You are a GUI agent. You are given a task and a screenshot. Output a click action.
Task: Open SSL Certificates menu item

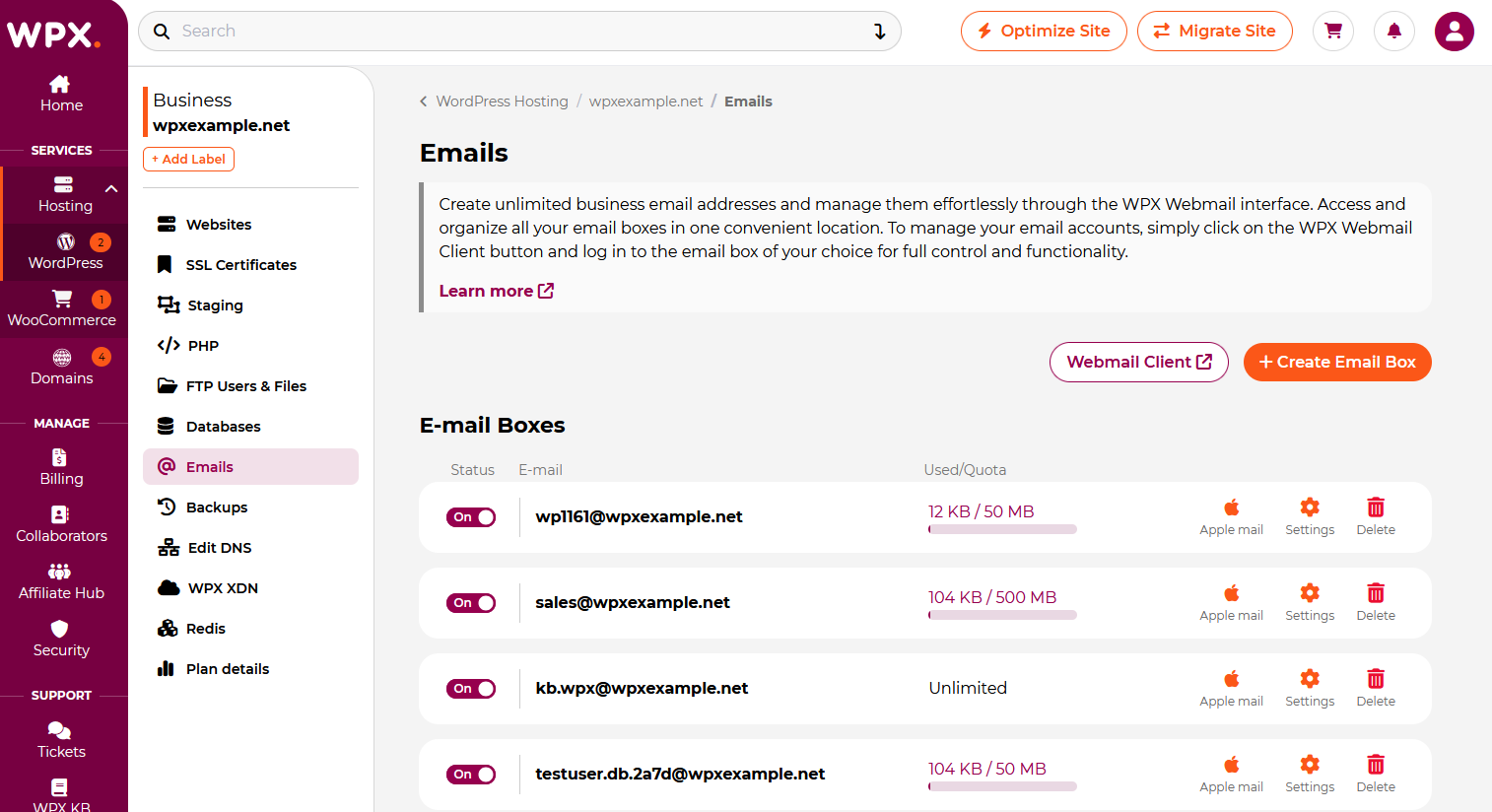tap(250, 265)
